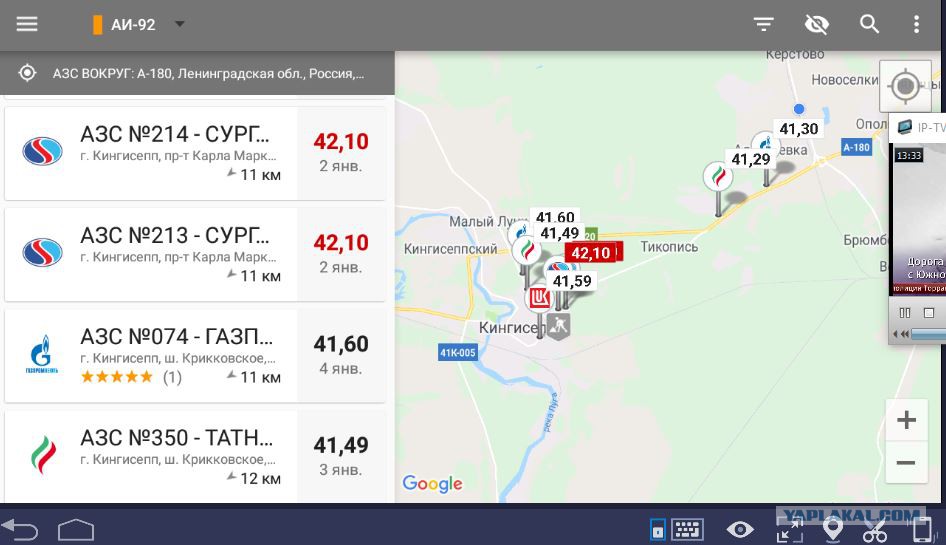
Task: Select the 41,30 price marker on map
Action: pos(799,129)
